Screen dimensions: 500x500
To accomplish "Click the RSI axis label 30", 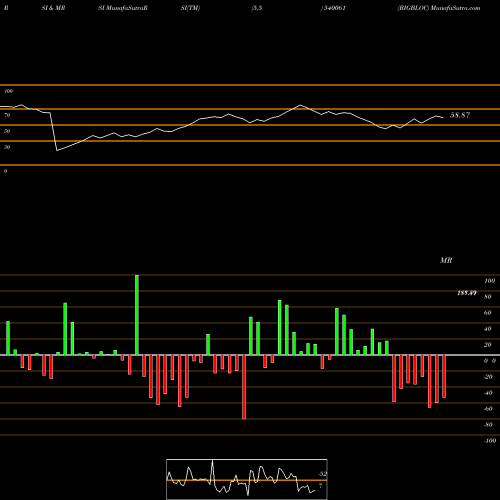I will pos(7,147).
